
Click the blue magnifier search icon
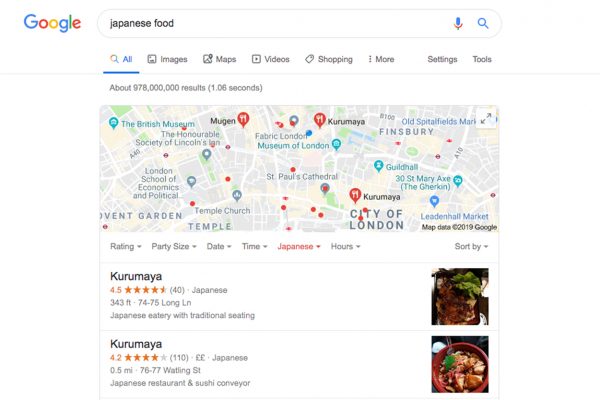(483, 24)
